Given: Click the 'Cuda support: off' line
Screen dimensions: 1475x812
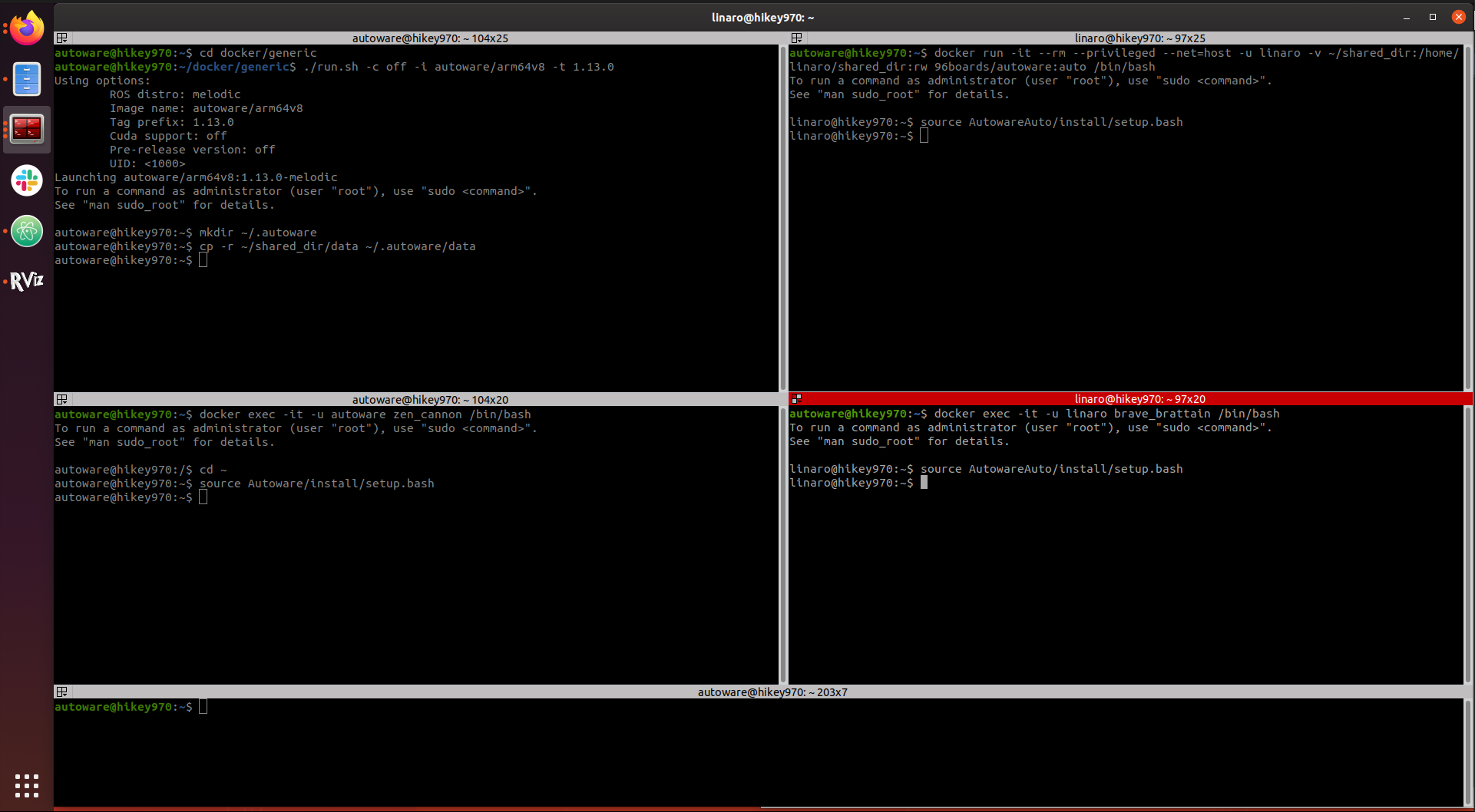Looking at the screenshot, I should [168, 136].
